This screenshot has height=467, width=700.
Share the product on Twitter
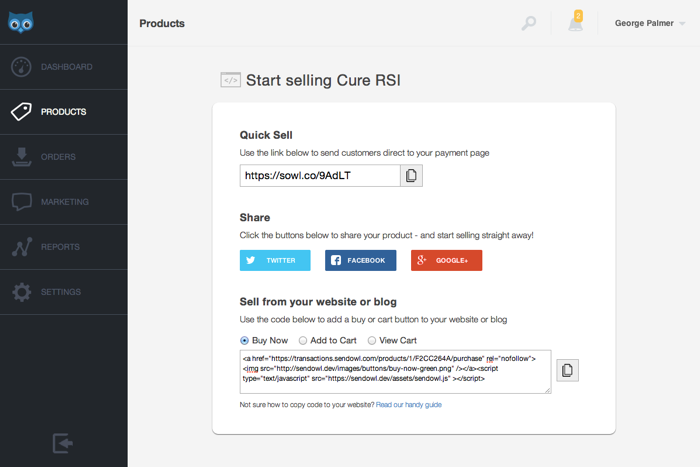[275, 260]
